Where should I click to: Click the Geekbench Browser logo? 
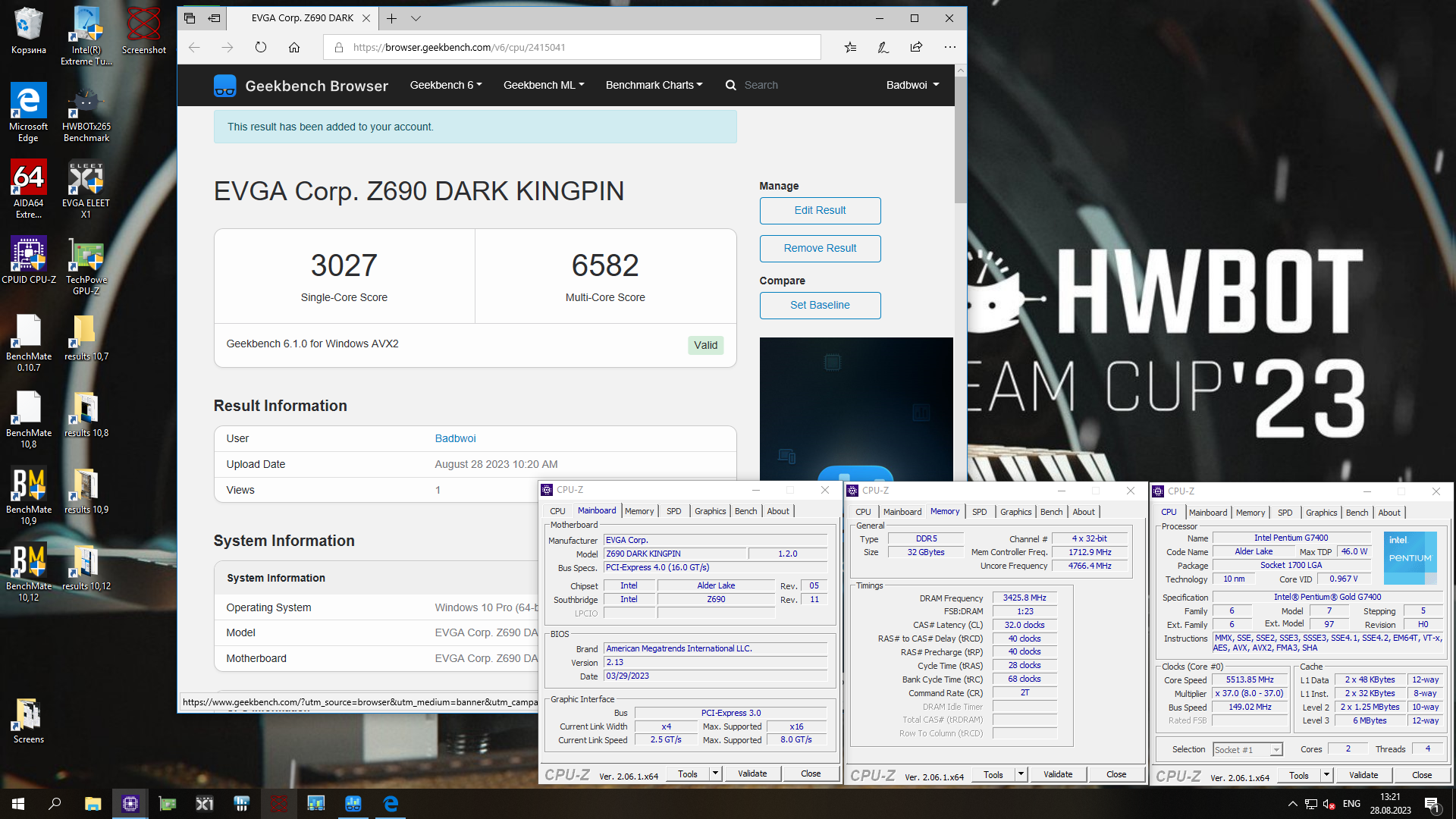click(x=301, y=86)
